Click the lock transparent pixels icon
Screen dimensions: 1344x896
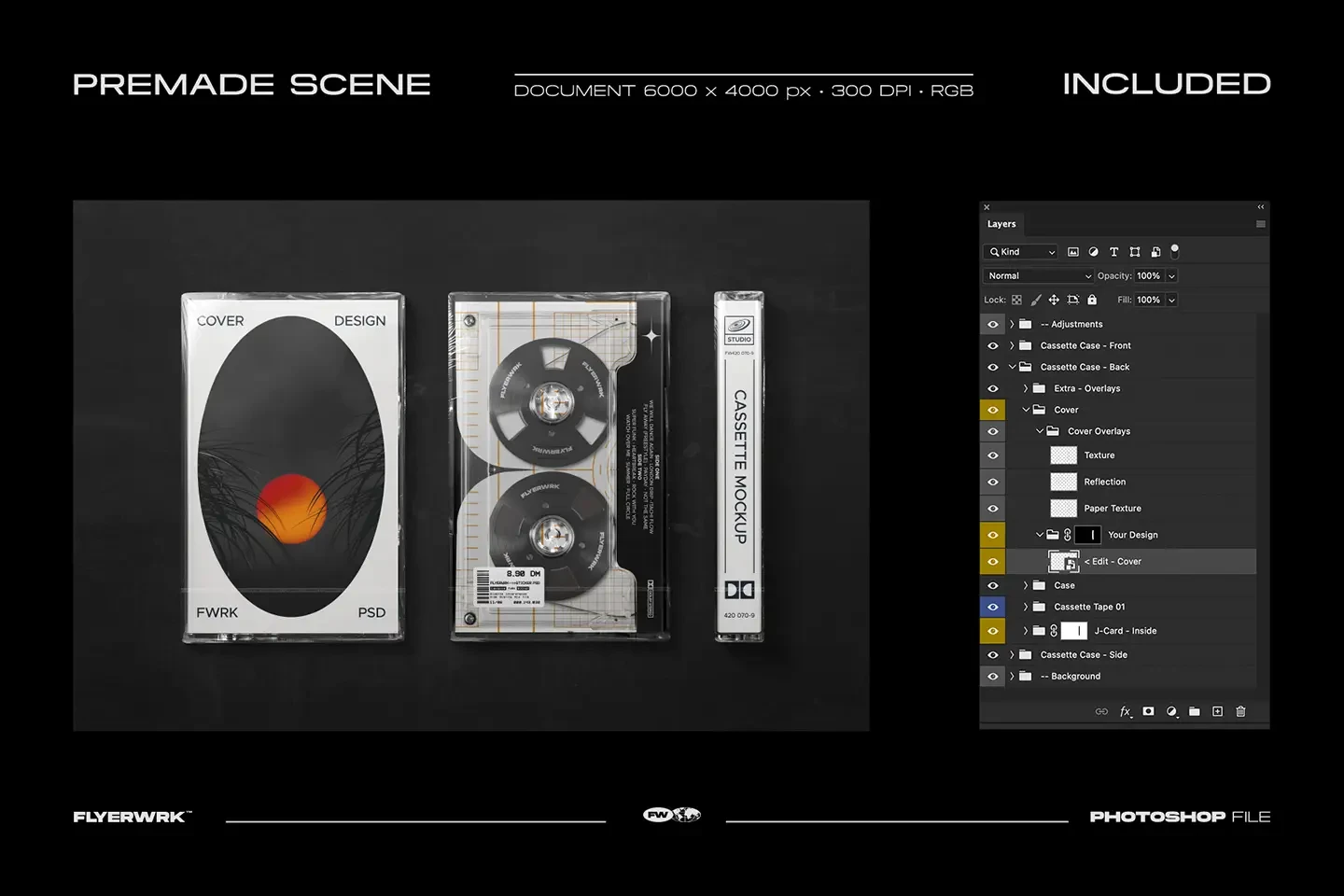(1015, 299)
